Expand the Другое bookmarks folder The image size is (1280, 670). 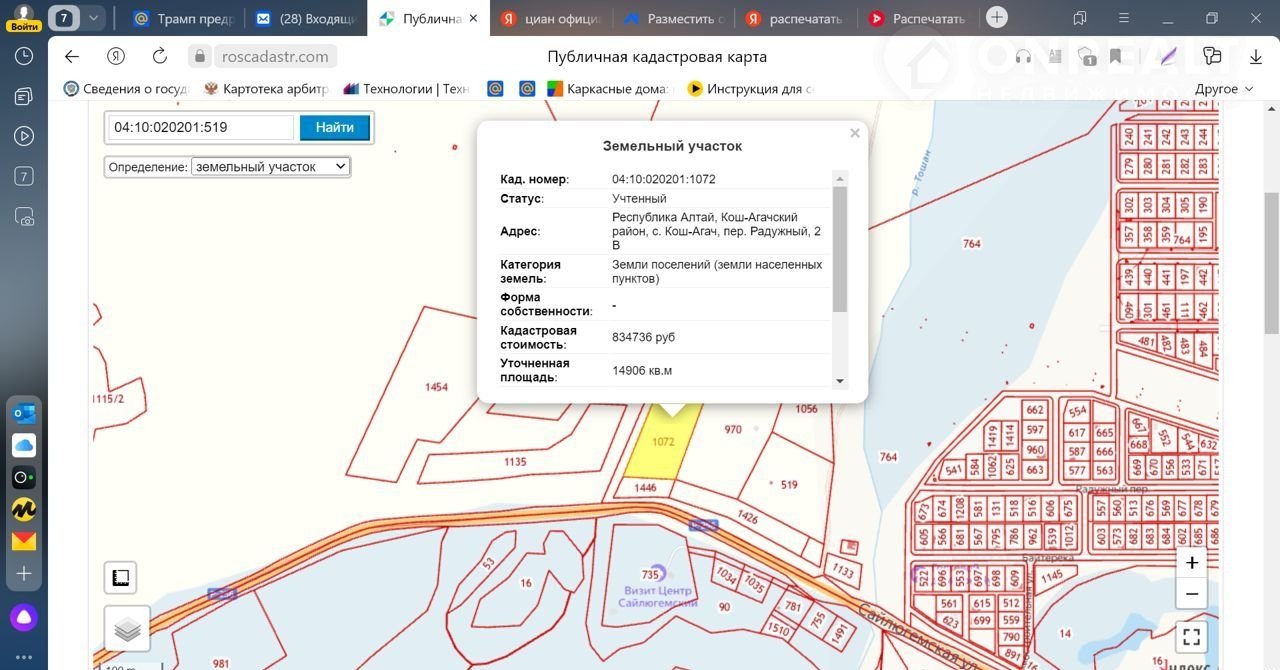1223,89
